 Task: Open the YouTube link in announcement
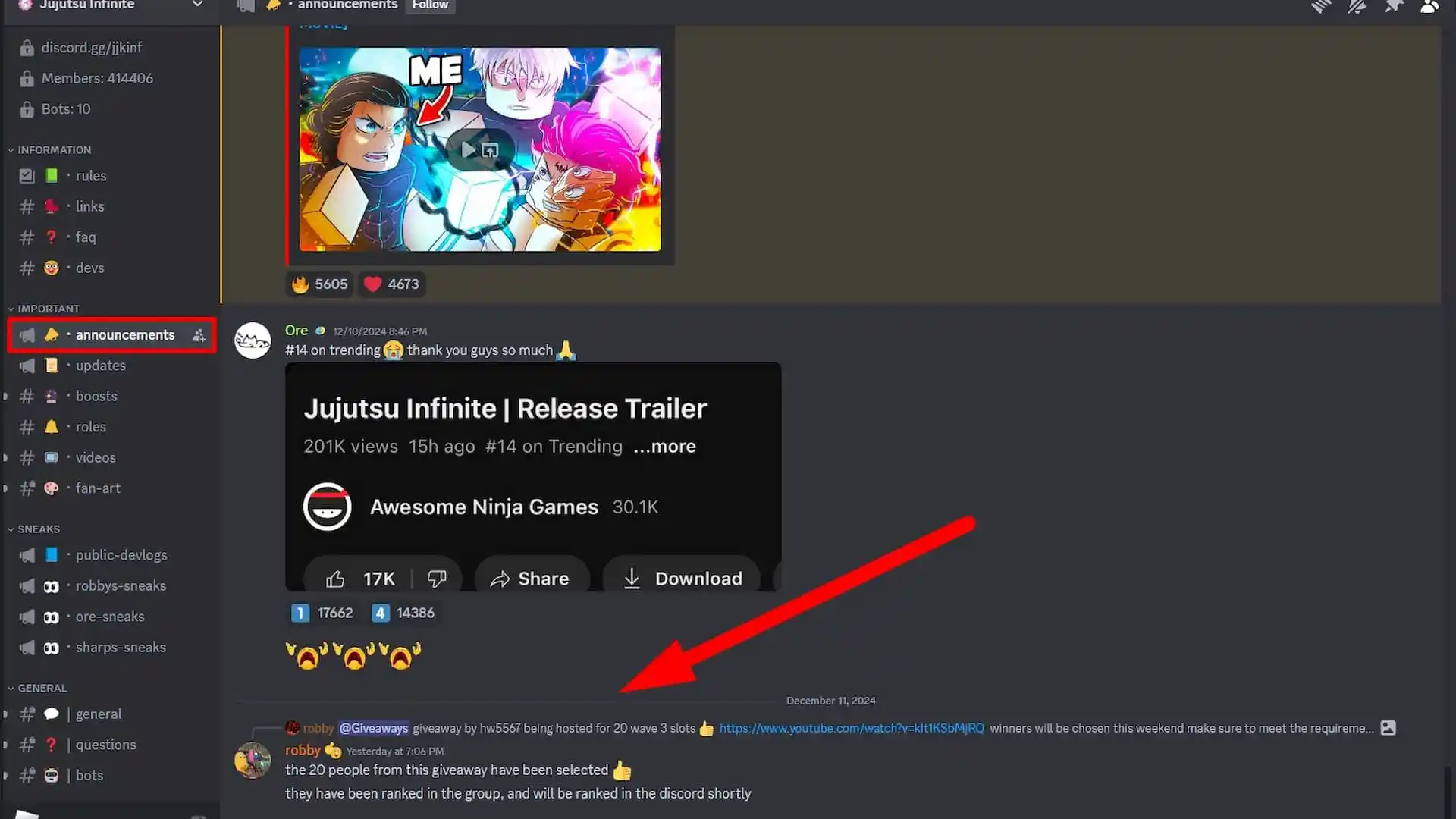pos(849,728)
